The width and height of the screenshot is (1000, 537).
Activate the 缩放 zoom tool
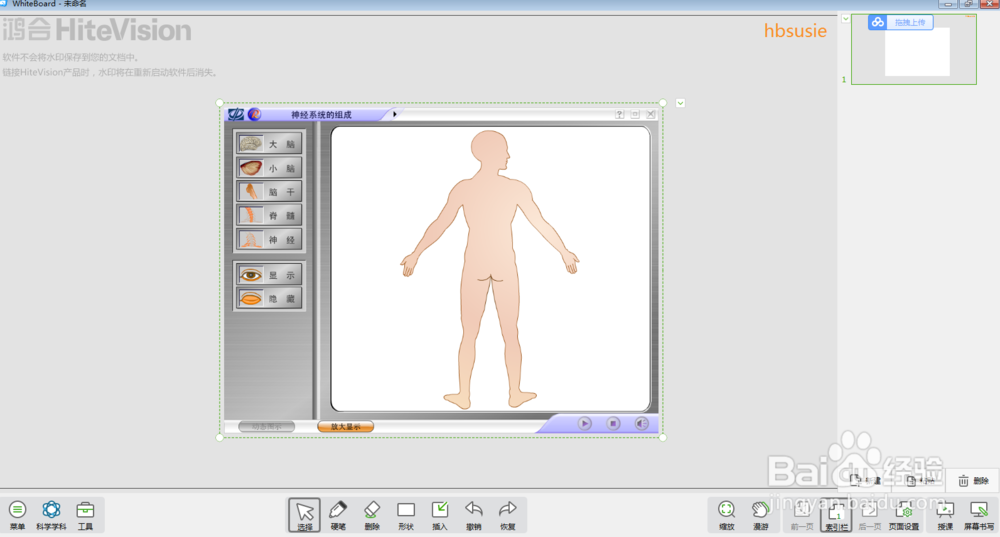(x=726, y=515)
